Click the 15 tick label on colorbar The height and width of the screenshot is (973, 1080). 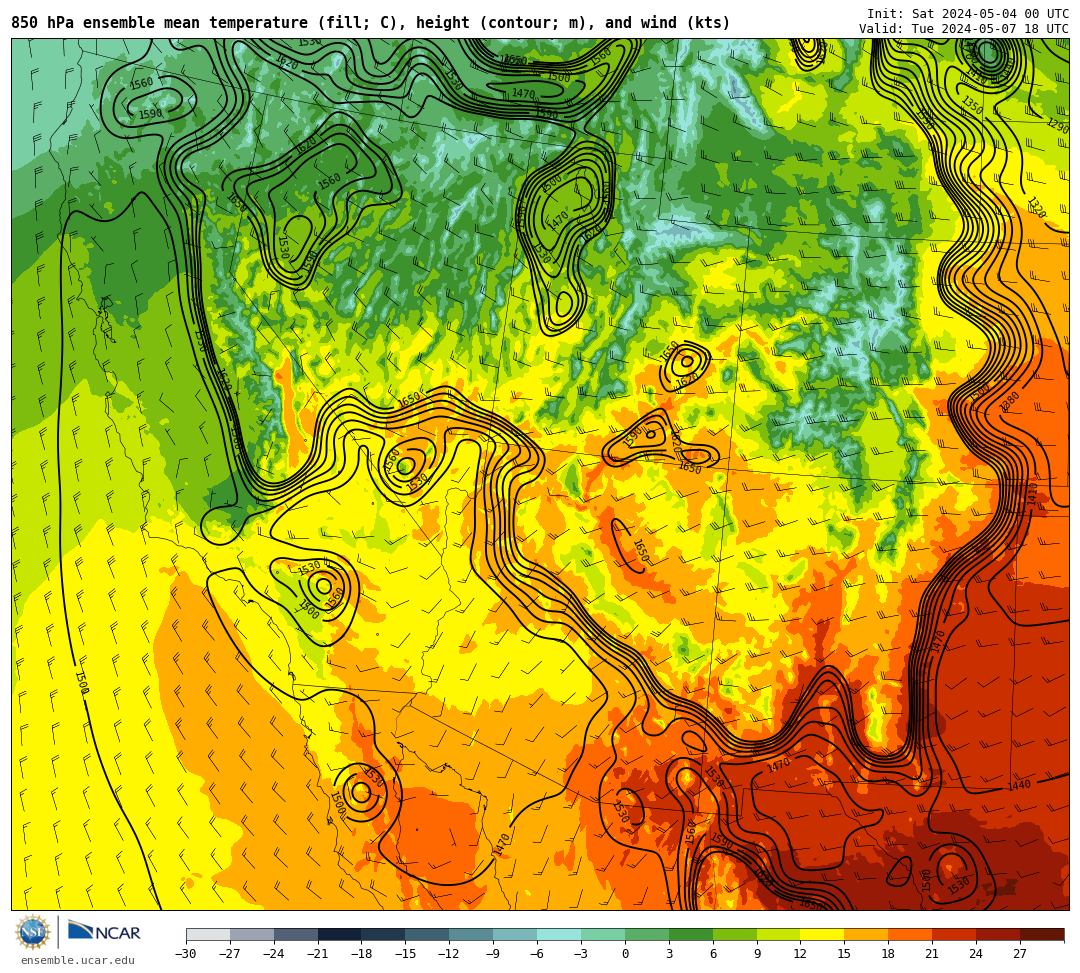(x=844, y=954)
